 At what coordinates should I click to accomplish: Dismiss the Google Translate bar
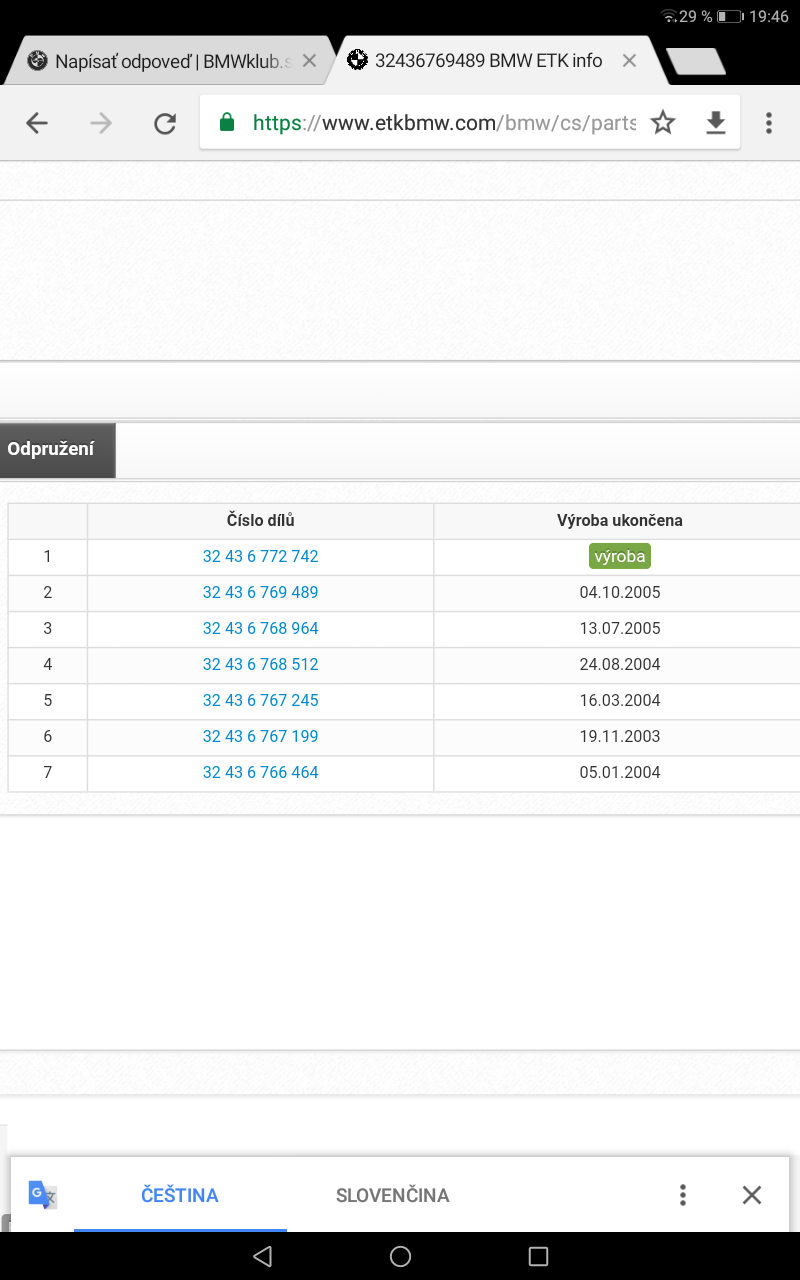coord(752,1195)
